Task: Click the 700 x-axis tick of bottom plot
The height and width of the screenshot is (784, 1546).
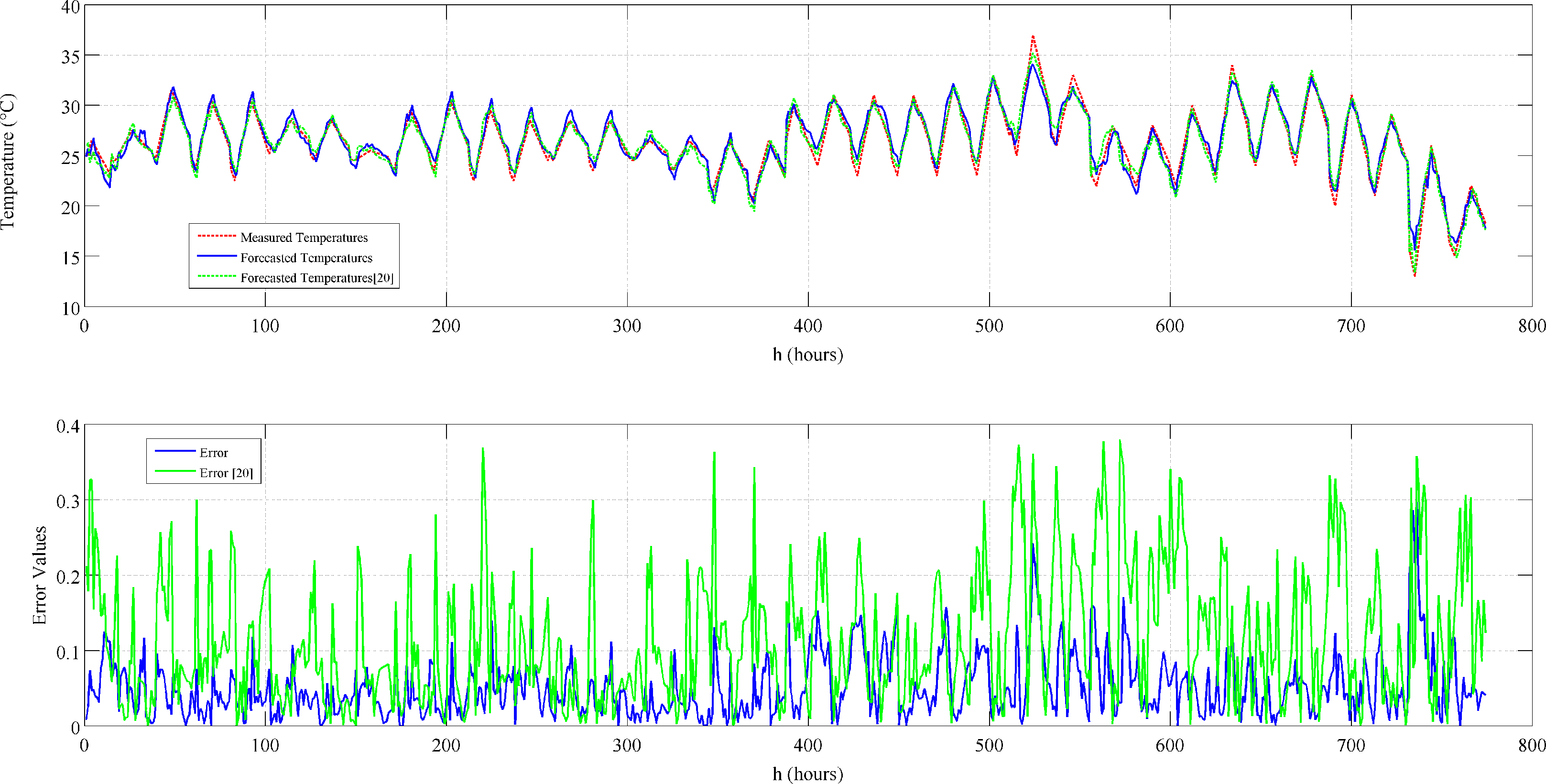Action: point(1351,746)
